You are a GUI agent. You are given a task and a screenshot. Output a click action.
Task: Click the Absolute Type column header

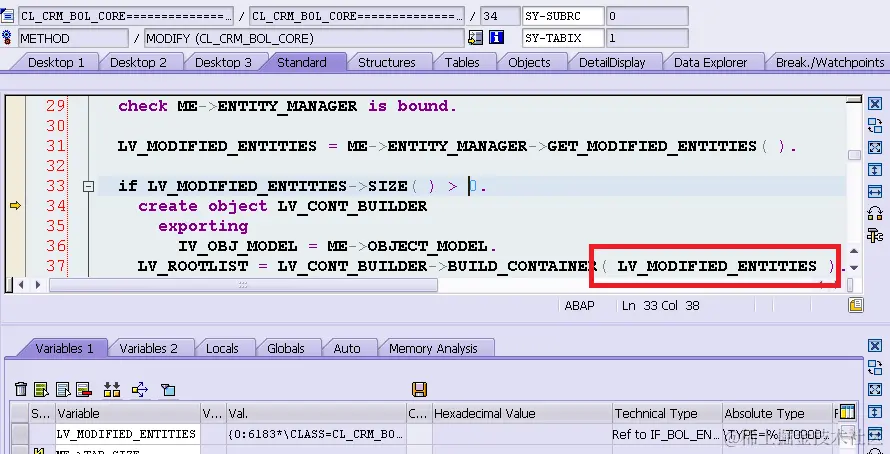pos(778,413)
